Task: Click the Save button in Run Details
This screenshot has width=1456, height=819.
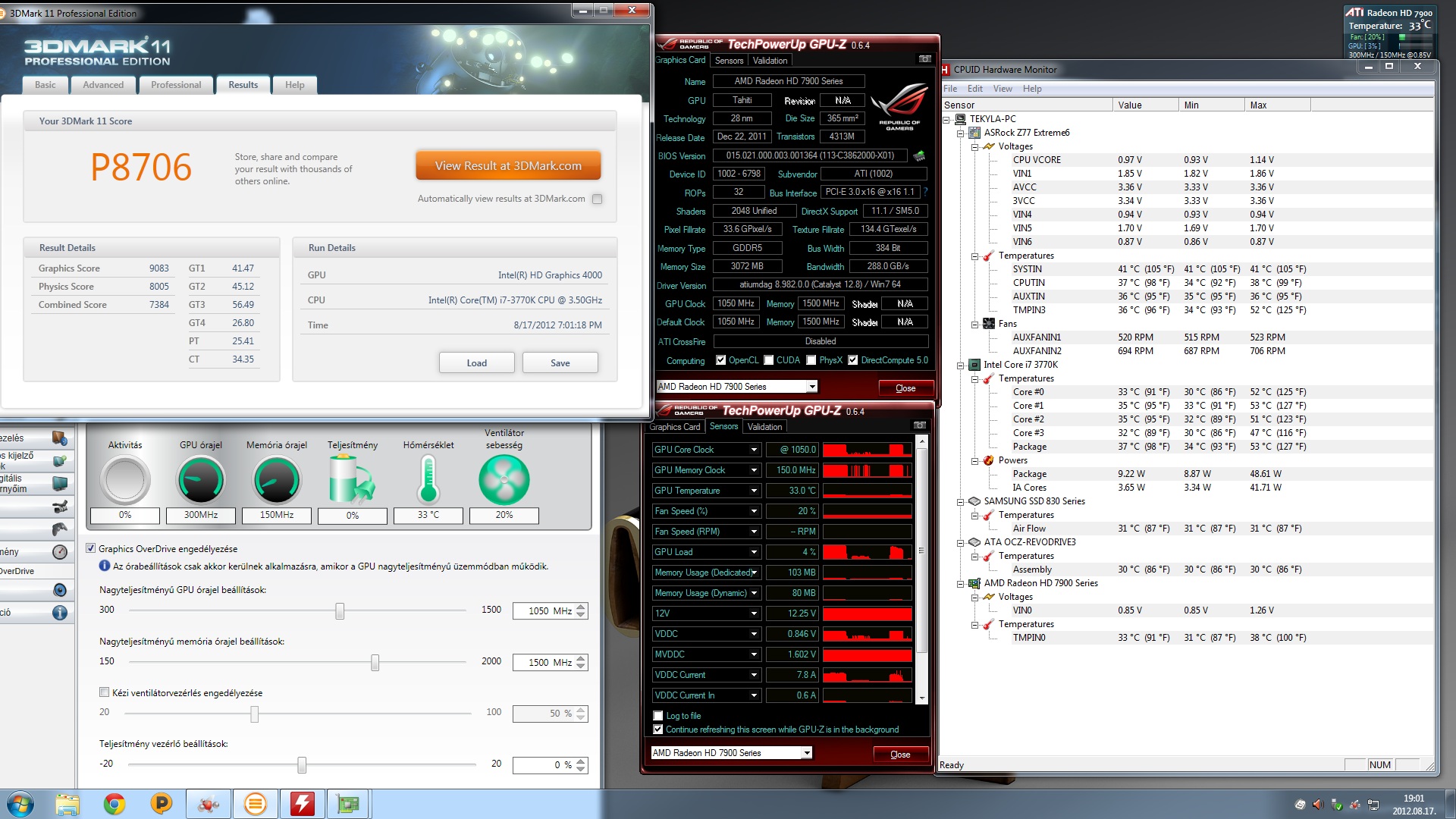Action: tap(560, 362)
